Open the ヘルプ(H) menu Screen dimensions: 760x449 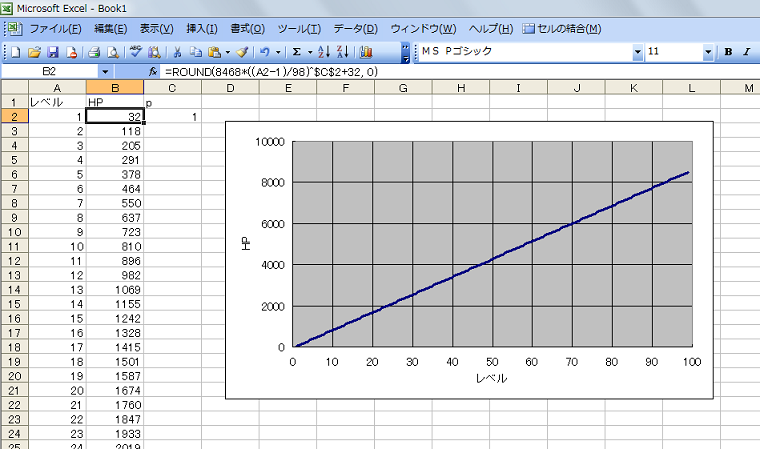[x=491, y=29]
